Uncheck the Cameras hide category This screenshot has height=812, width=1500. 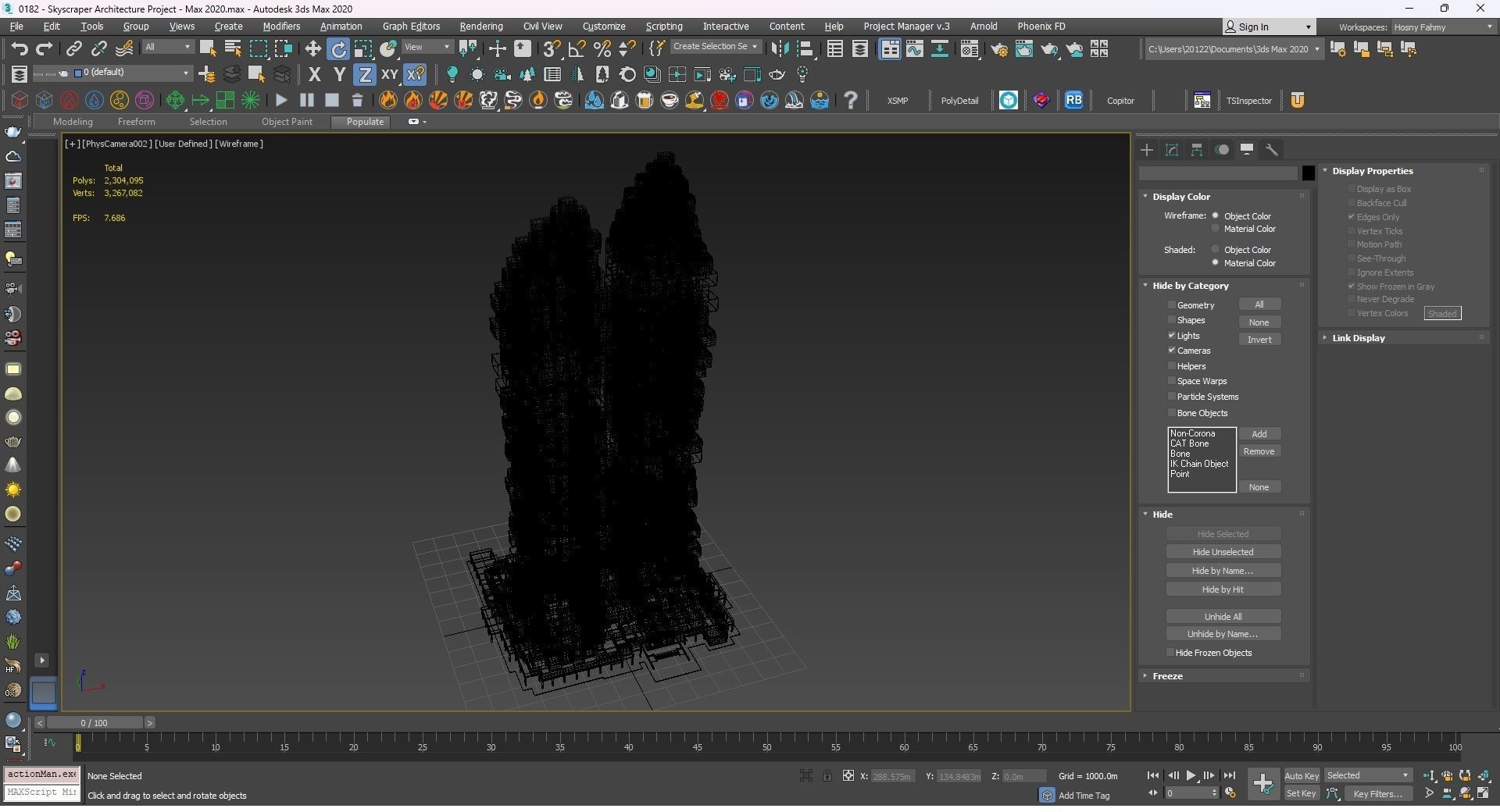coord(1172,351)
